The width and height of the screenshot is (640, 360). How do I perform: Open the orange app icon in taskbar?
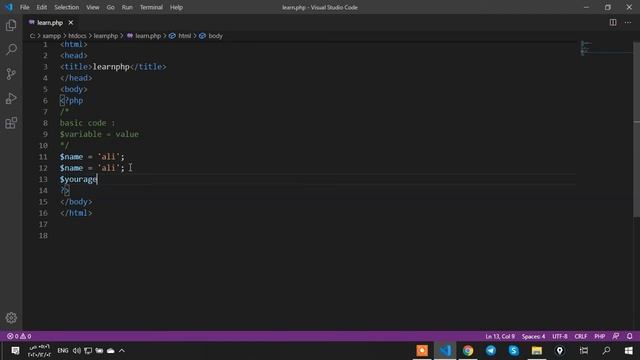pyautogui.click(x=422, y=350)
